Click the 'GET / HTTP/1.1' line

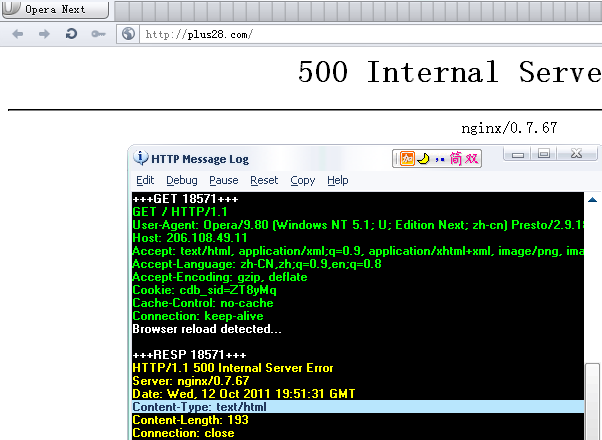coord(180,212)
